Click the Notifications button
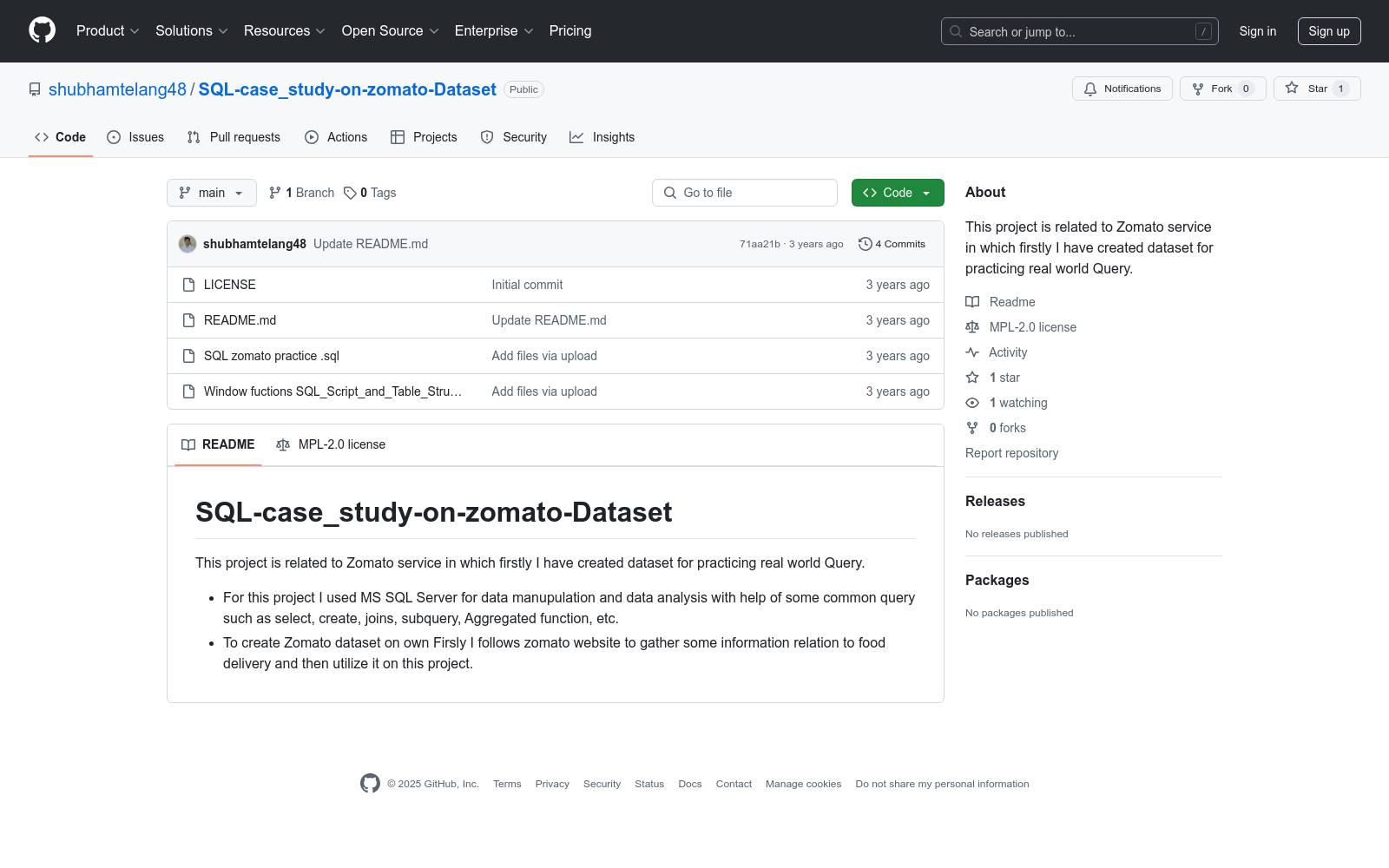 tap(1122, 89)
